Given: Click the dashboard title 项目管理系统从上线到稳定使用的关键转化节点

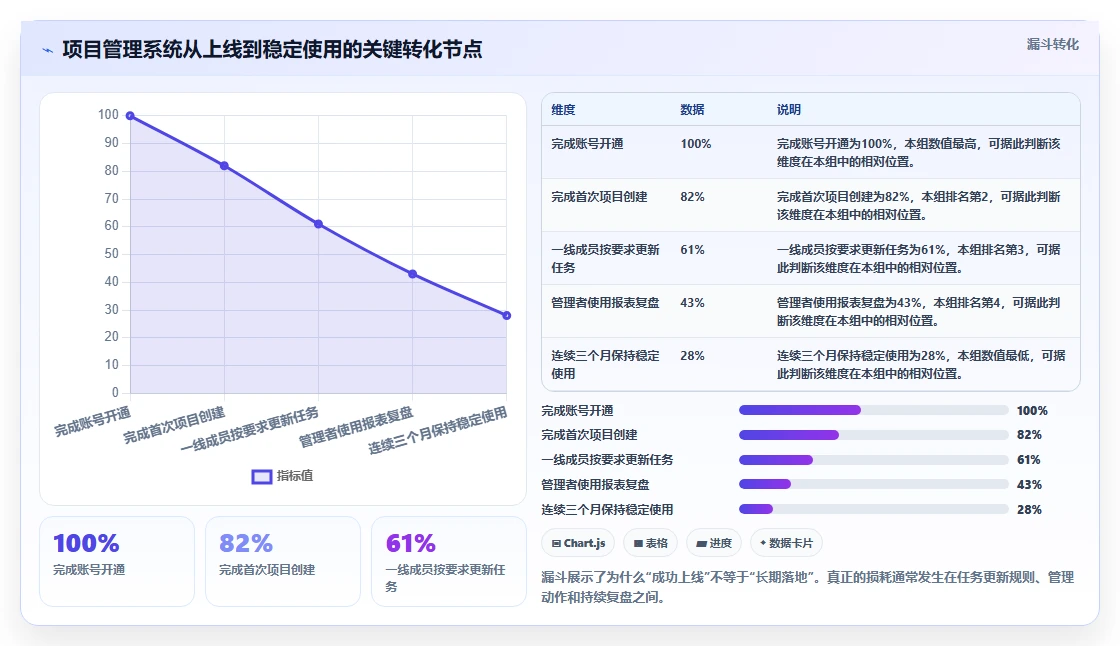Looking at the screenshot, I should pos(272,49).
